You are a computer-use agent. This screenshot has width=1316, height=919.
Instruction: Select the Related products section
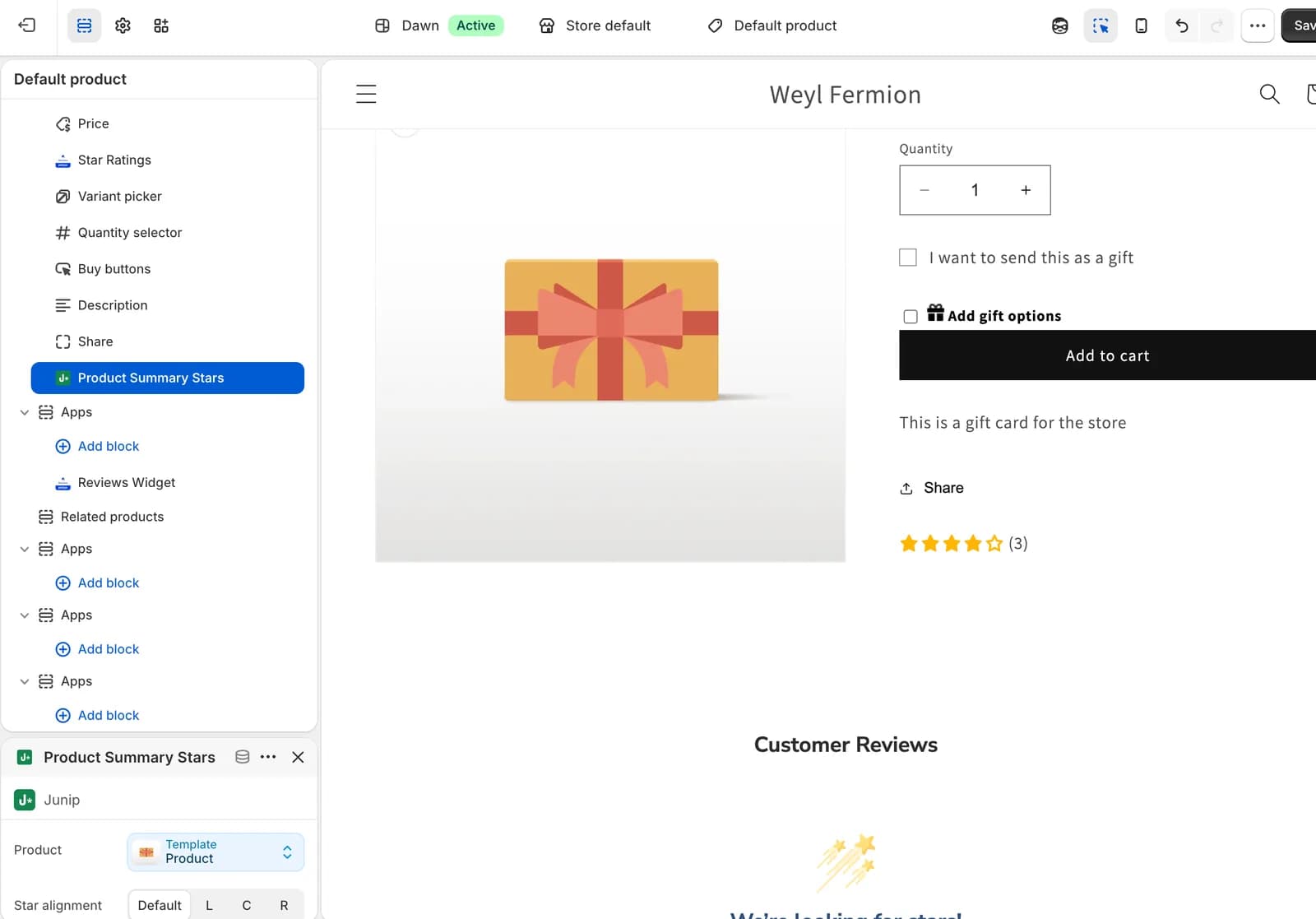[x=159, y=517]
